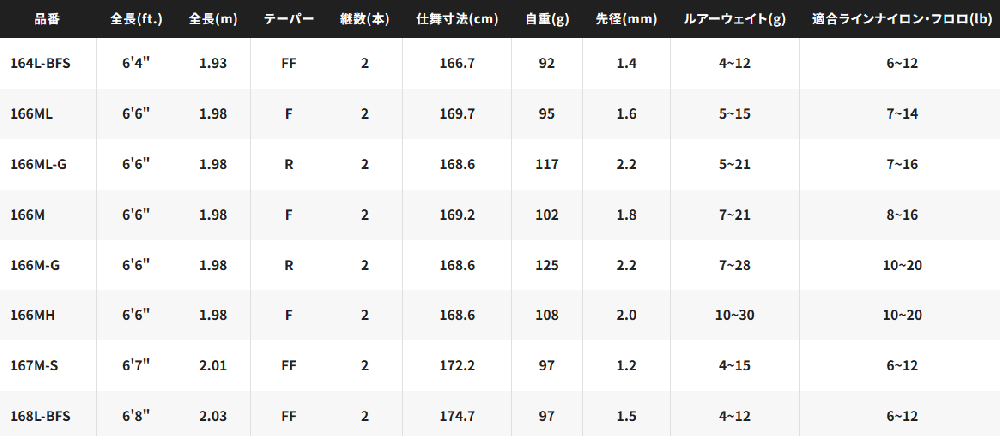The height and width of the screenshot is (436, 1000).
Task: Click the 自重(g) column header
Action: click(x=547, y=19)
